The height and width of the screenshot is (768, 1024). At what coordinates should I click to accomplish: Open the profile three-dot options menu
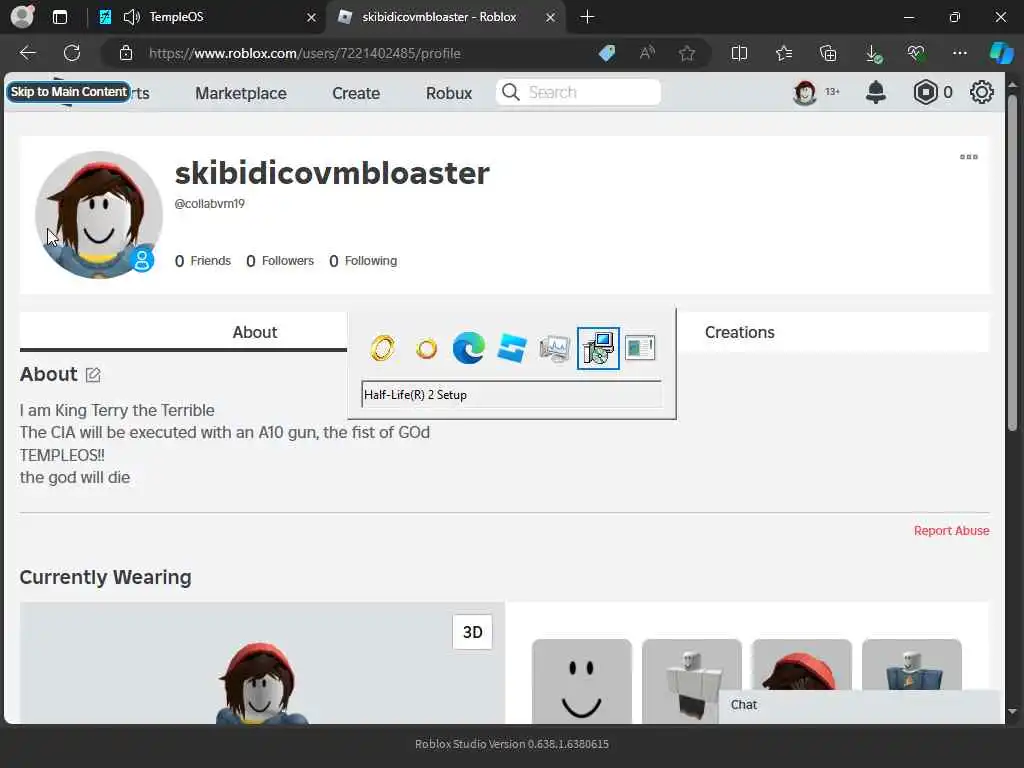click(x=968, y=157)
